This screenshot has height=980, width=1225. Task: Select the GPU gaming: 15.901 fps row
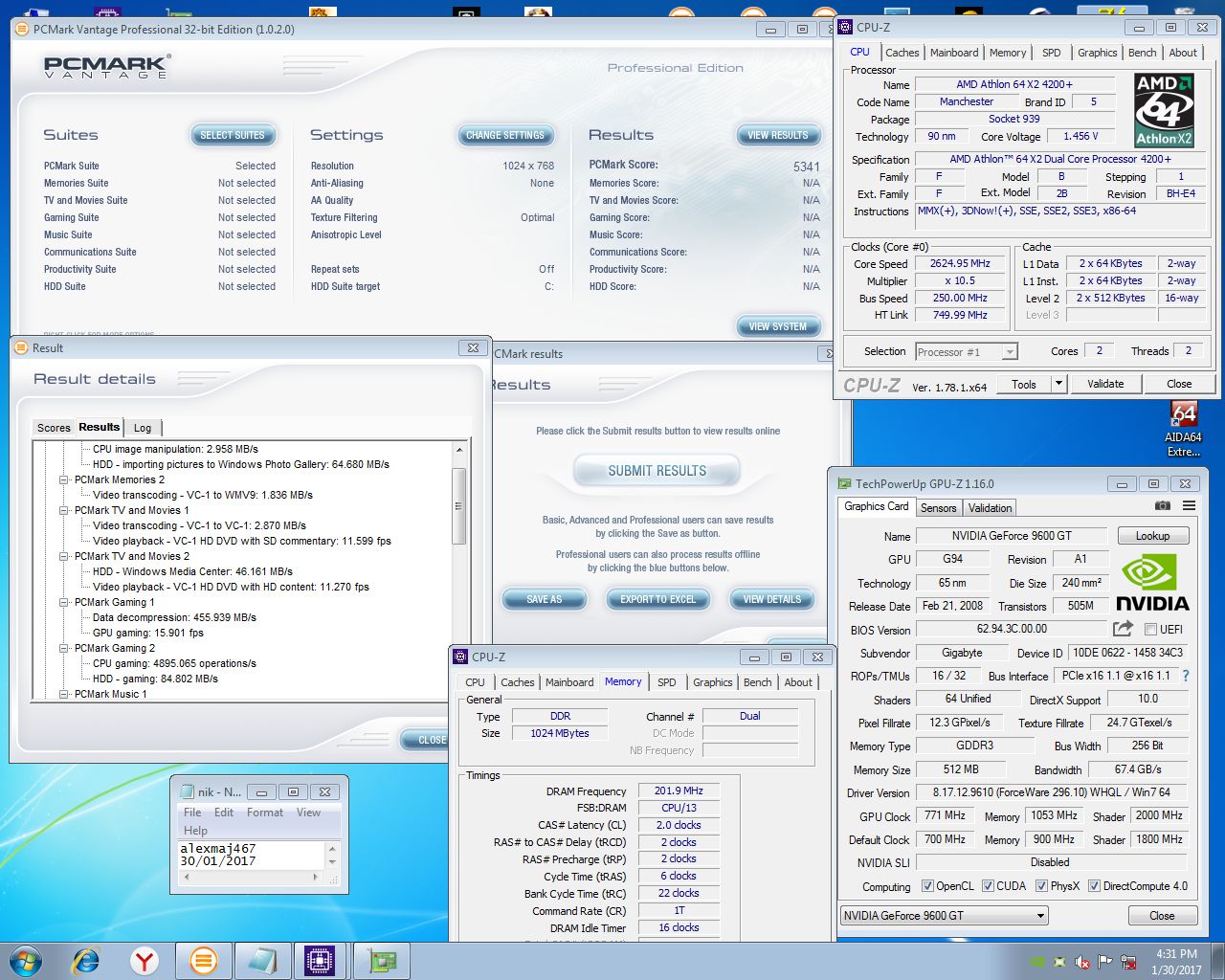148,633
